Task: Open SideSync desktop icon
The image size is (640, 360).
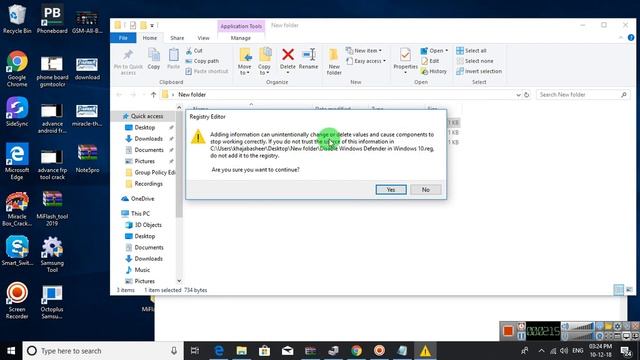Action: [x=17, y=111]
